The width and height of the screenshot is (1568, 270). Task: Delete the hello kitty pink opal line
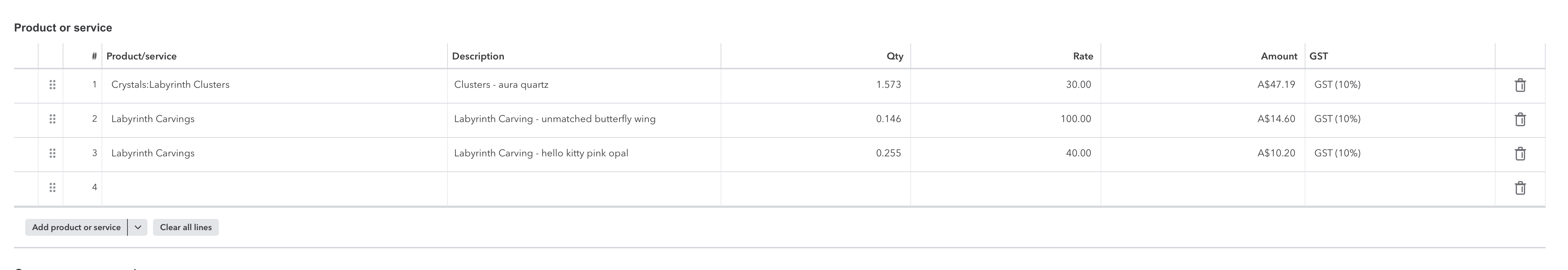1520,153
